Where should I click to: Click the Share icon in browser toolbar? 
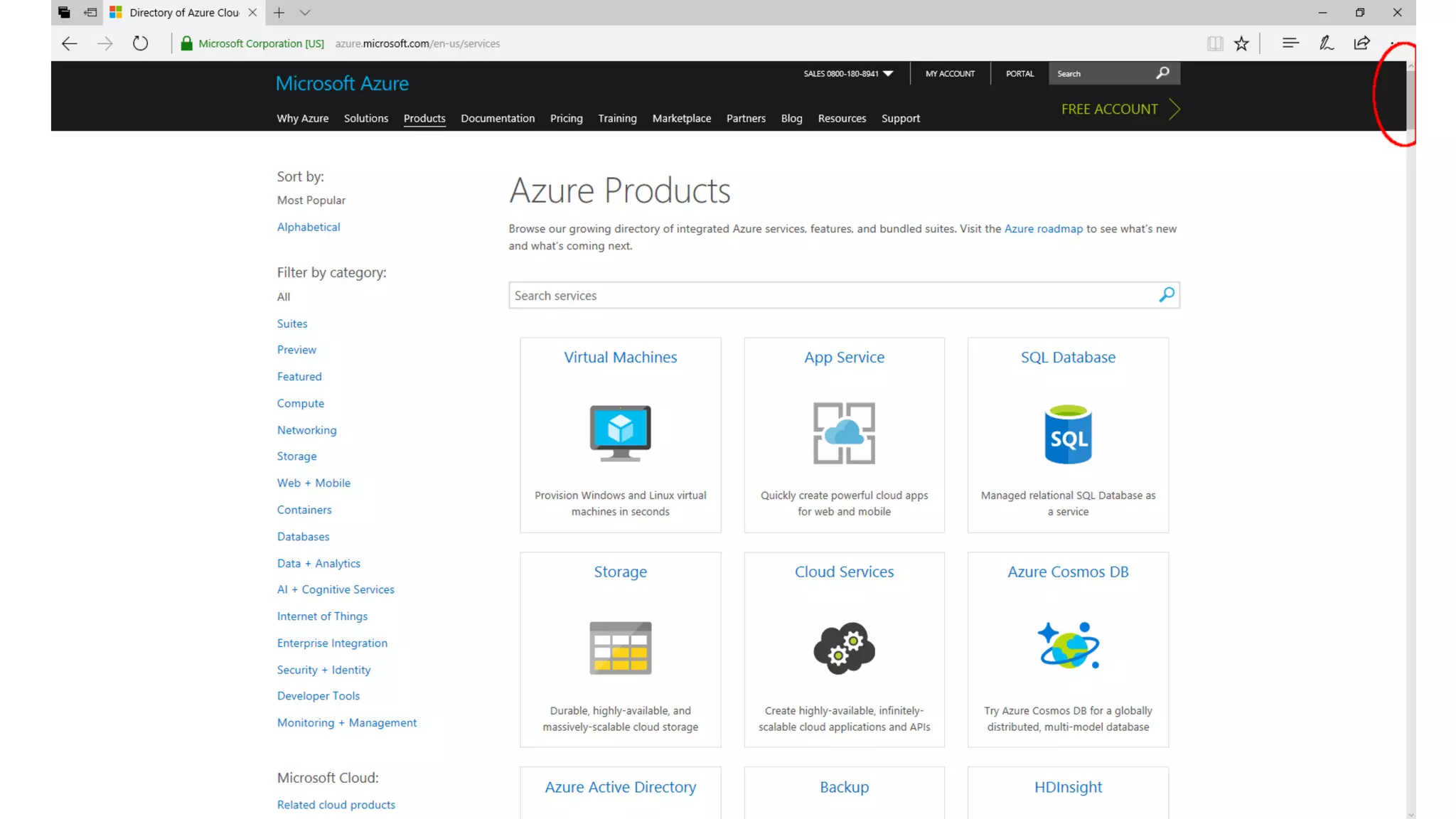[1361, 43]
